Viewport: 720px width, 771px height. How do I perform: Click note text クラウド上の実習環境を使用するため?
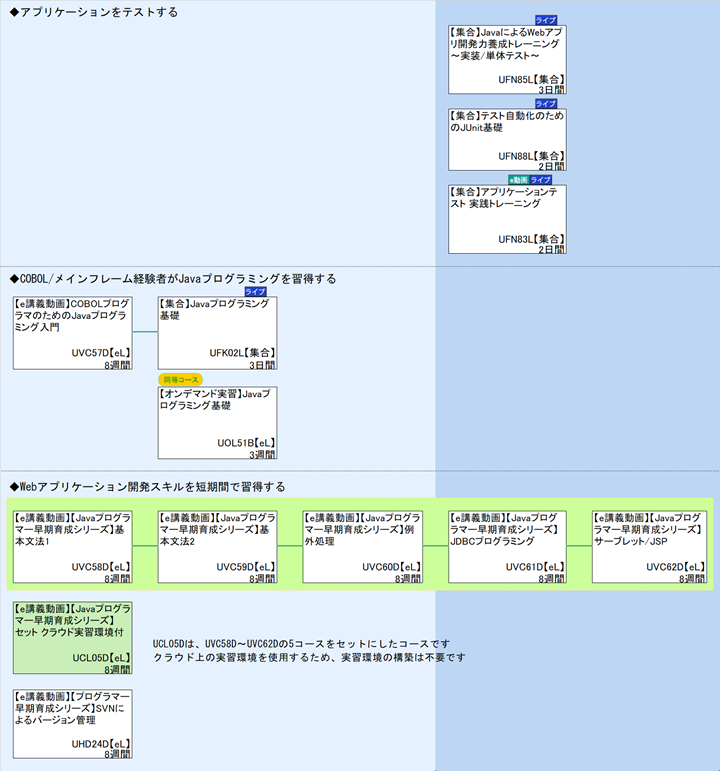309,657
